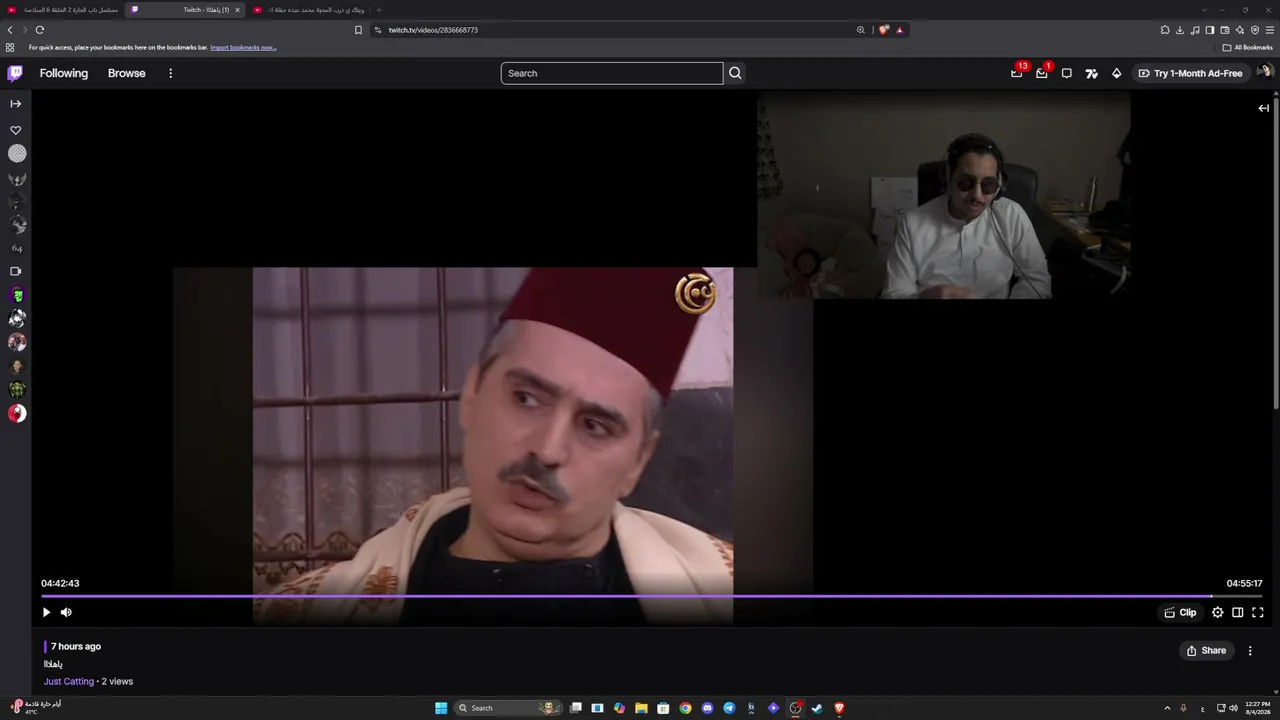This screenshot has width=1280, height=720.
Task: Toggle fullscreen on the video player
Action: [1258, 612]
